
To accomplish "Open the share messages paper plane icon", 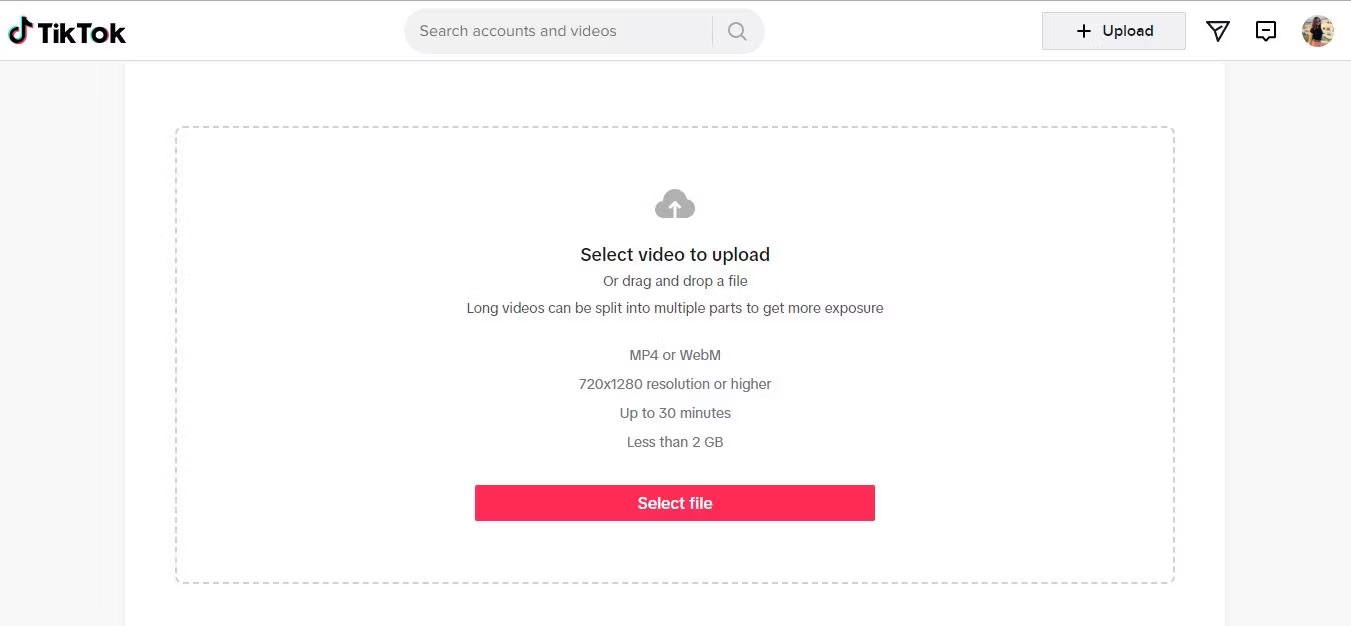I will click(x=1217, y=31).
